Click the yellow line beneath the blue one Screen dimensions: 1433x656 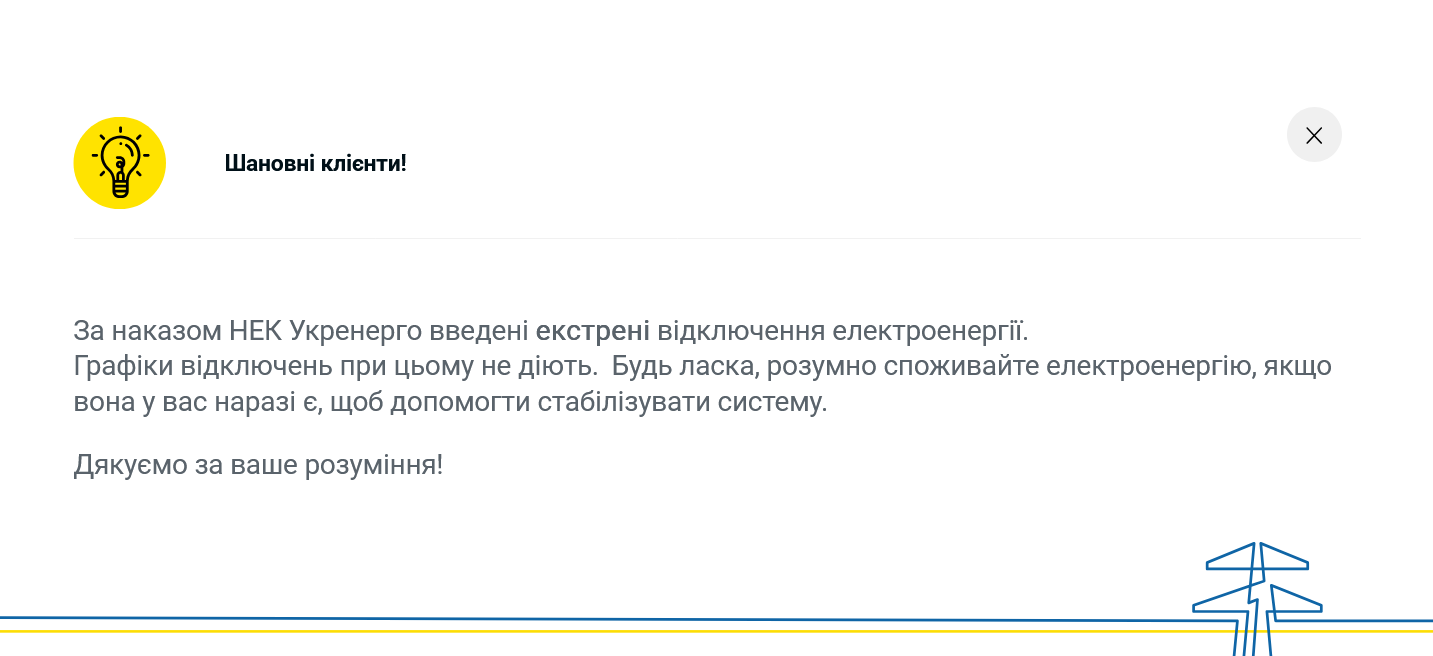click(600, 632)
